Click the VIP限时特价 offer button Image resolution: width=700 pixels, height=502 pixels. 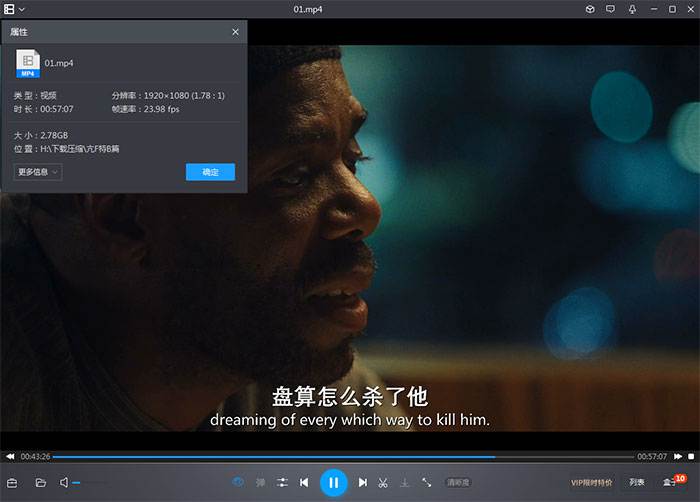click(x=591, y=482)
